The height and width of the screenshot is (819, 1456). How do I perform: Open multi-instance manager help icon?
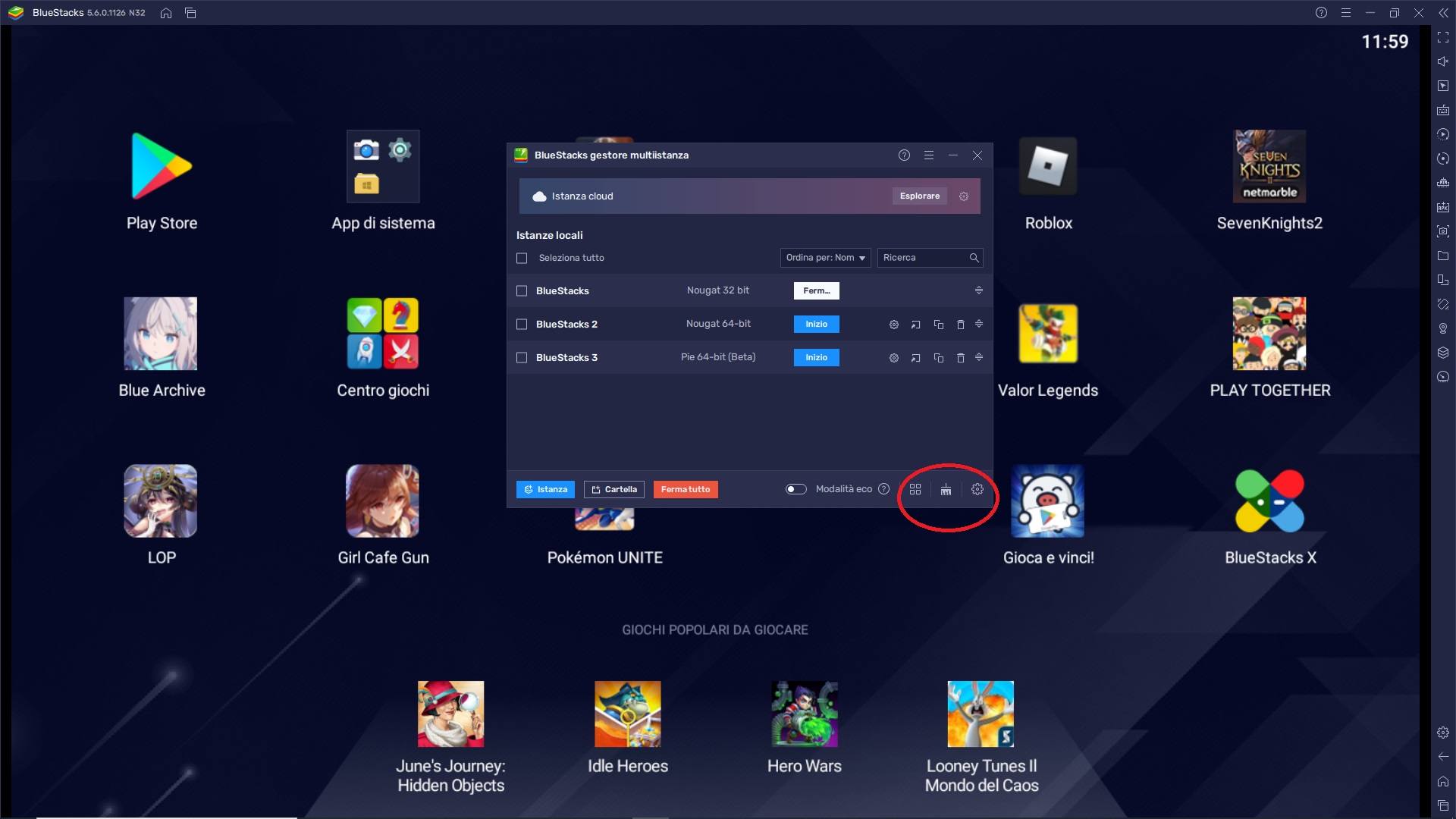coord(904,155)
